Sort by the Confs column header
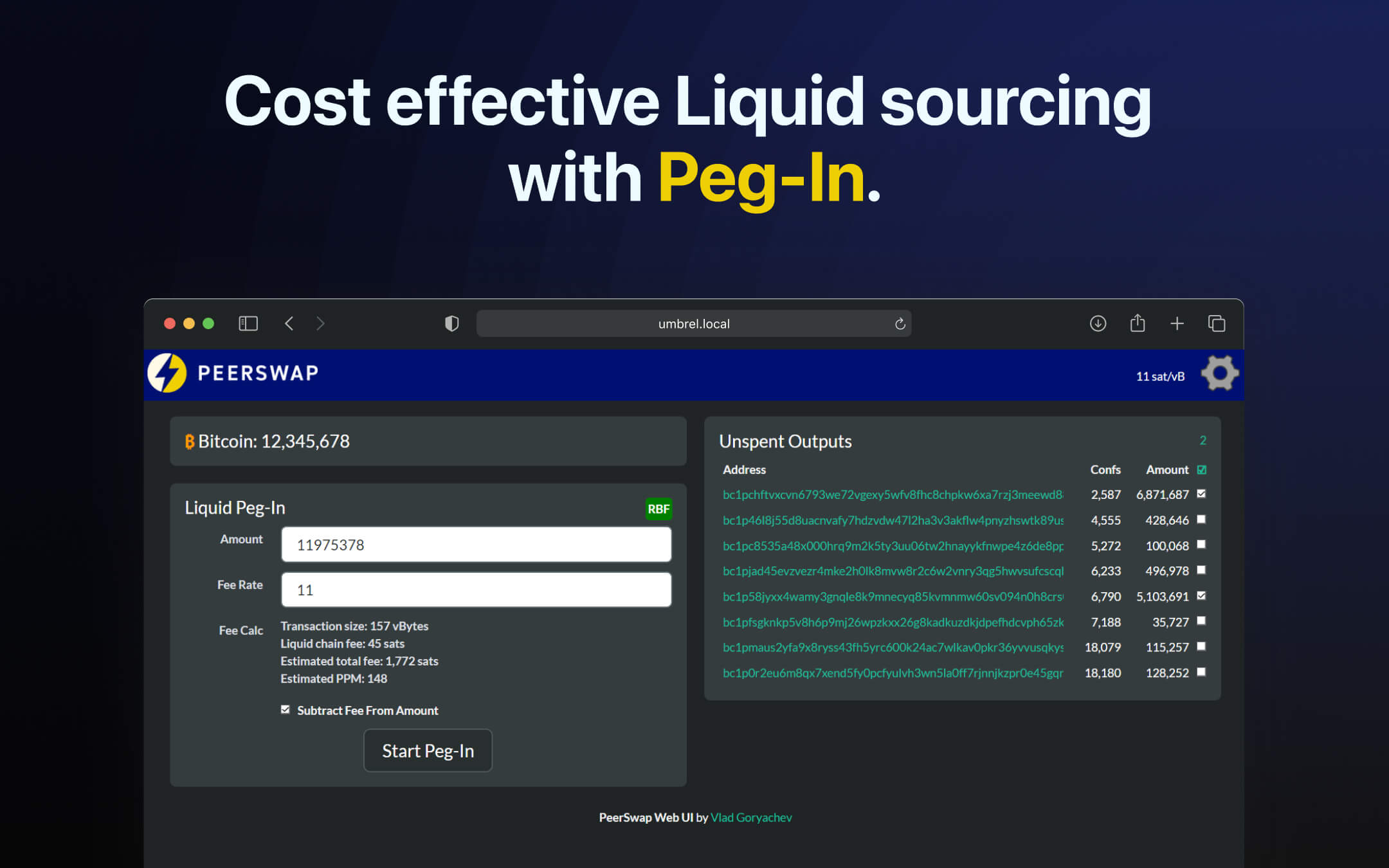 [x=1105, y=470]
